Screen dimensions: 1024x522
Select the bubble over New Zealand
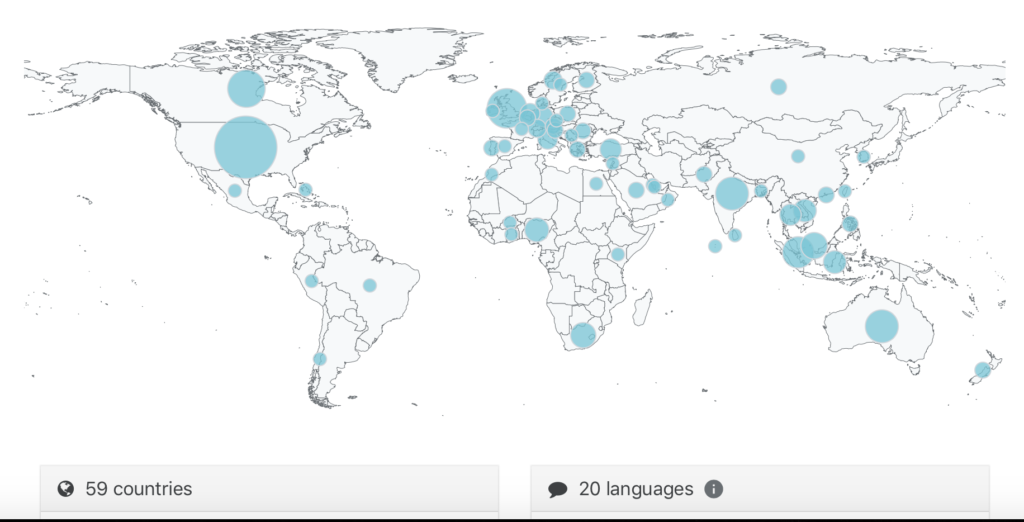[982, 370]
